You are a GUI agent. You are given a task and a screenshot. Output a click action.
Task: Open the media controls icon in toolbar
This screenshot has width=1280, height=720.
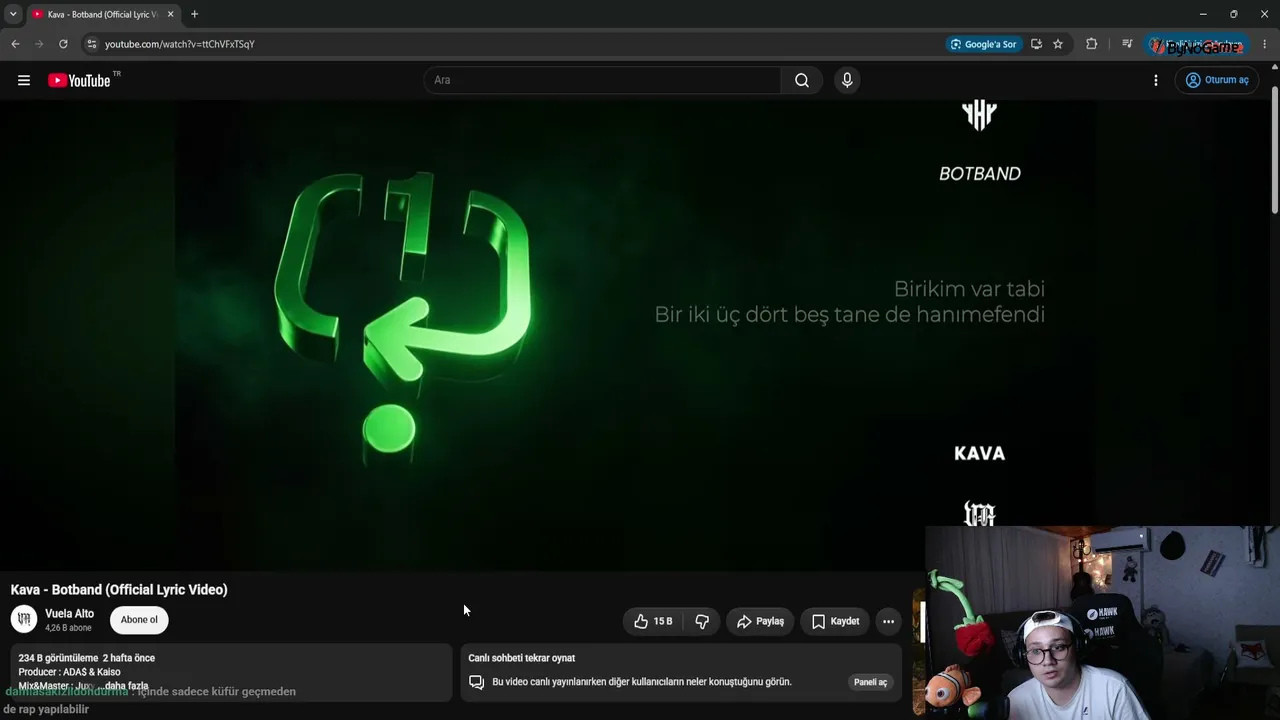tap(1127, 44)
